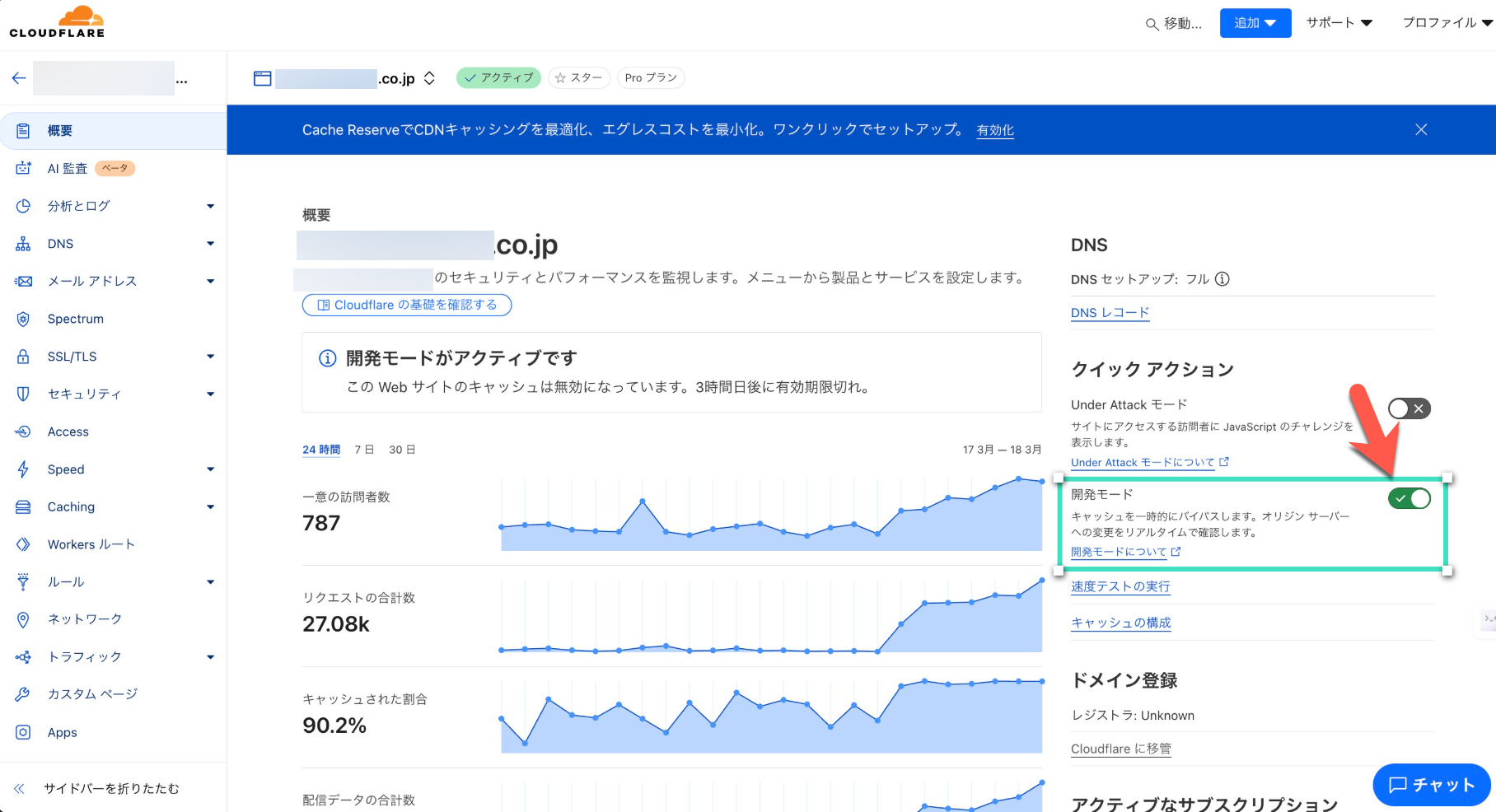Screen dimensions: 1496x812
Task: Click the ルール filter icon
Action: pyautogui.click(x=23, y=581)
